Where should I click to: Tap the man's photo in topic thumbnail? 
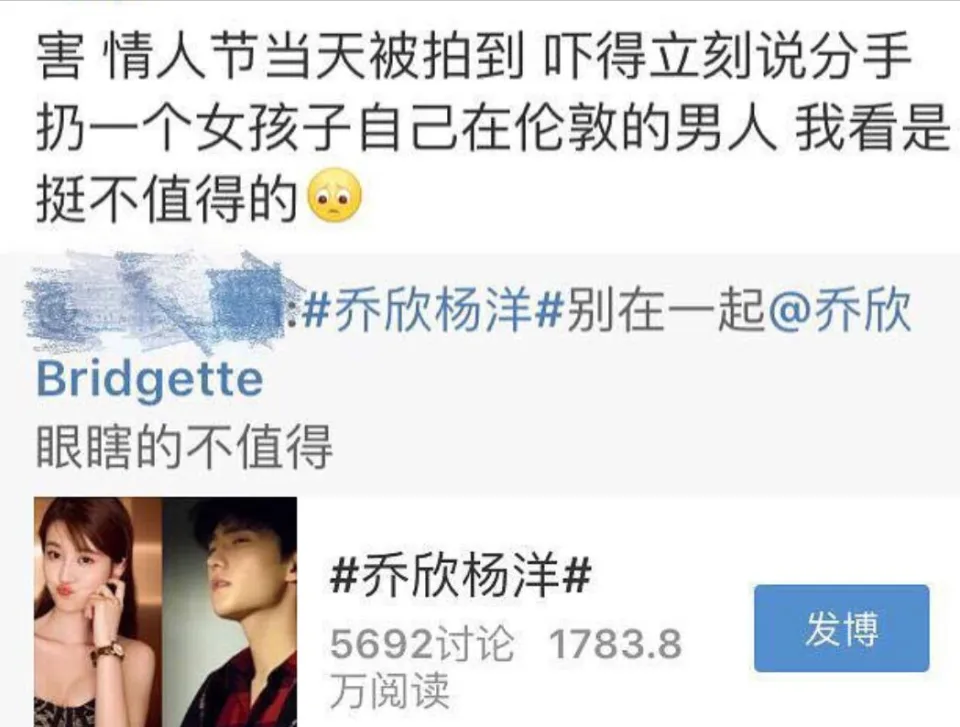tap(230, 612)
